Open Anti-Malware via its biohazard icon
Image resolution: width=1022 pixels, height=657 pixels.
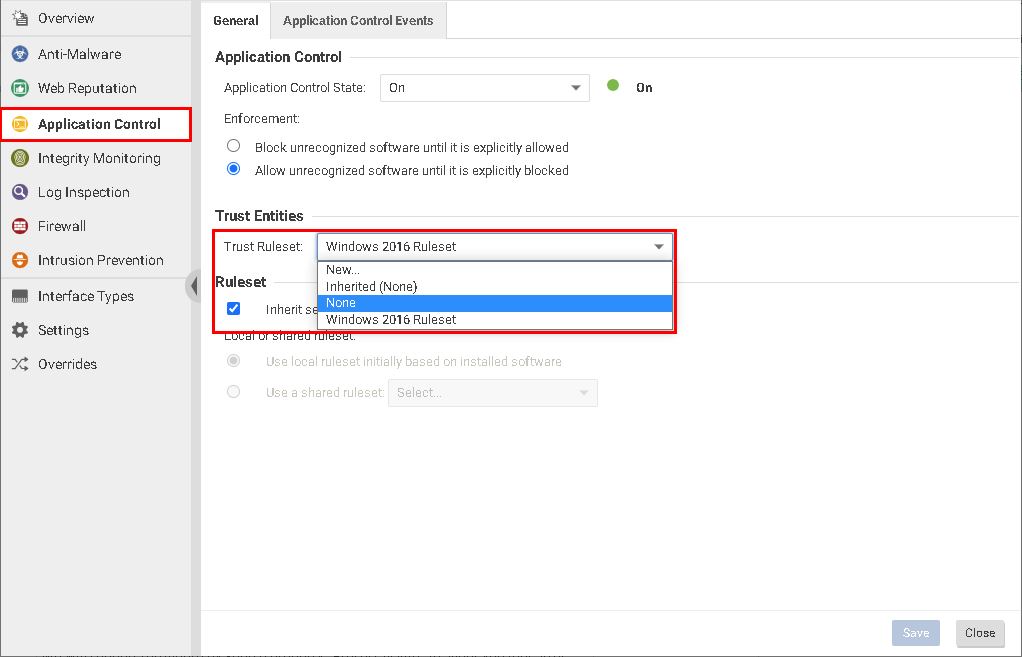click(19, 54)
